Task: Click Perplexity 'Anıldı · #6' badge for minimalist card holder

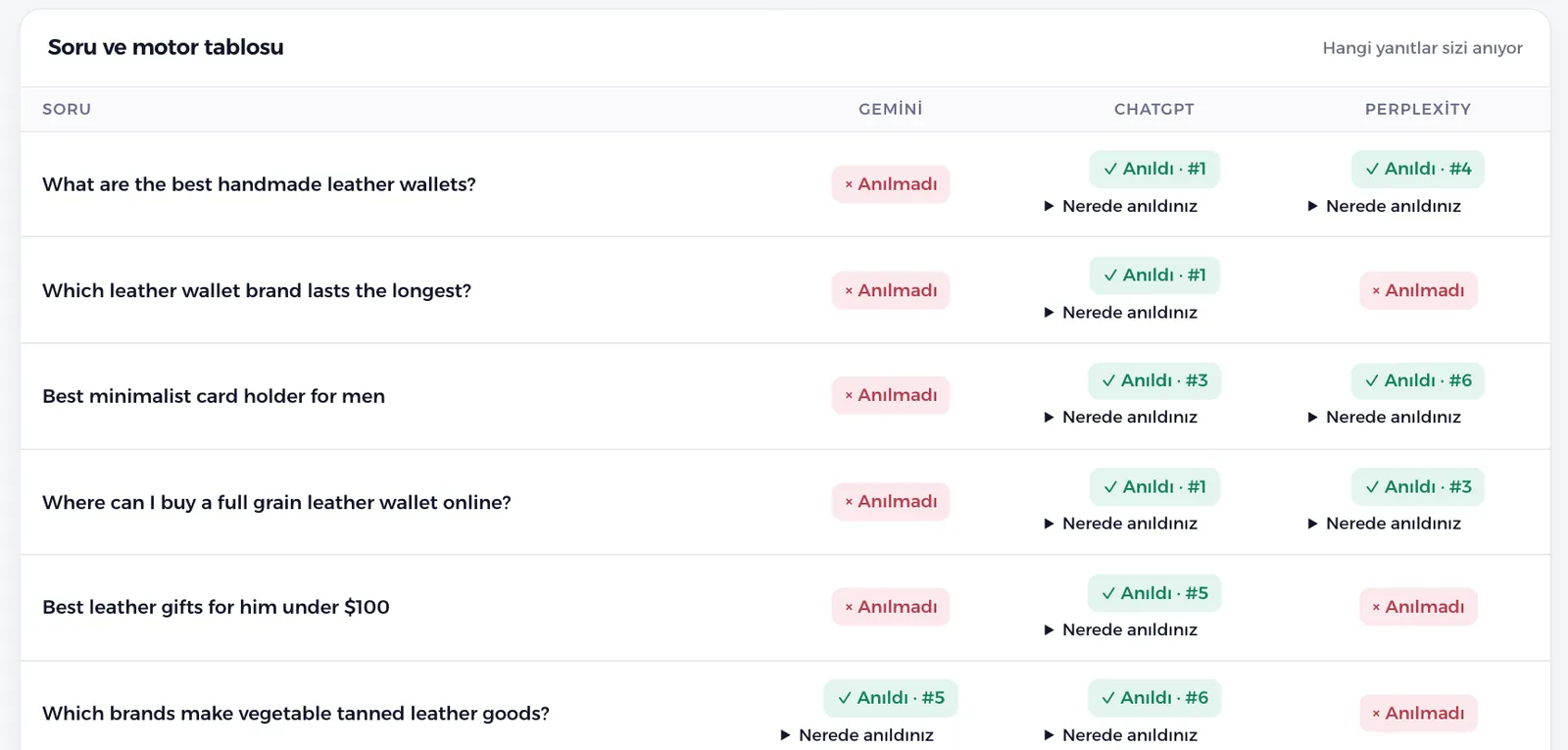Action: coord(1418,380)
